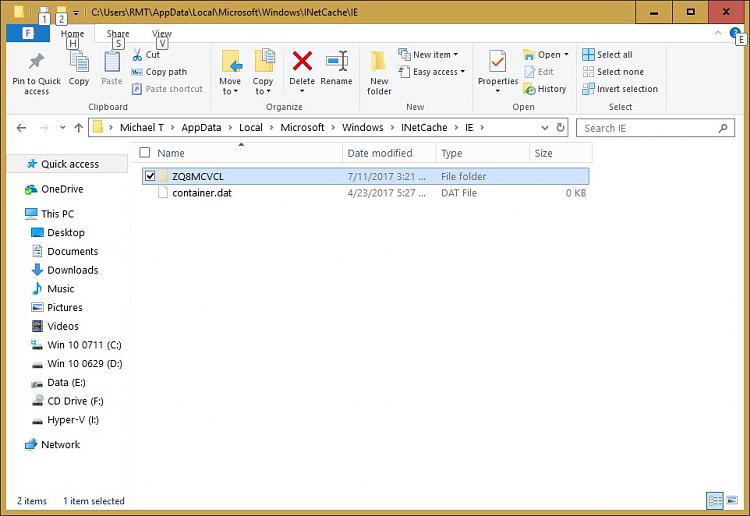Sort by the Type column header

coord(483,153)
